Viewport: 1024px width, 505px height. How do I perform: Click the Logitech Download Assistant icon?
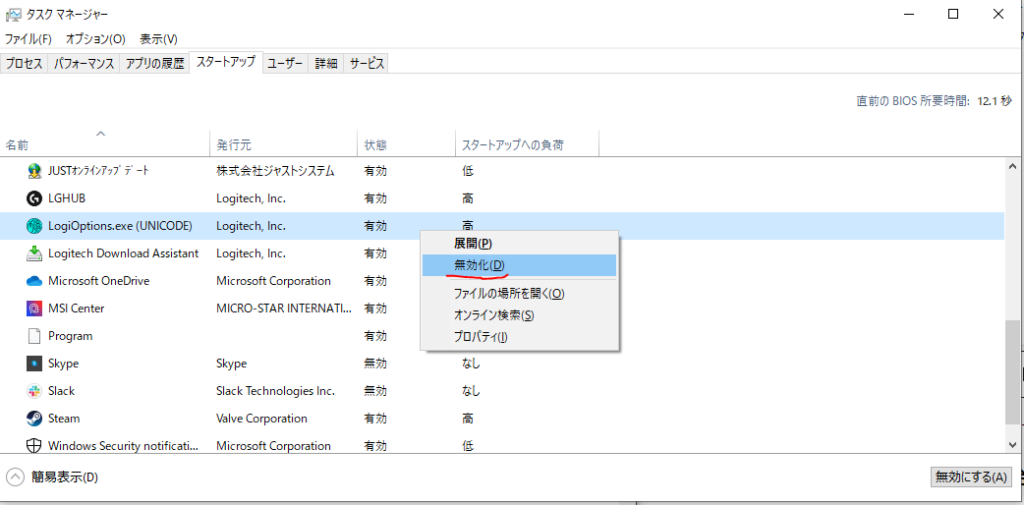[33, 253]
